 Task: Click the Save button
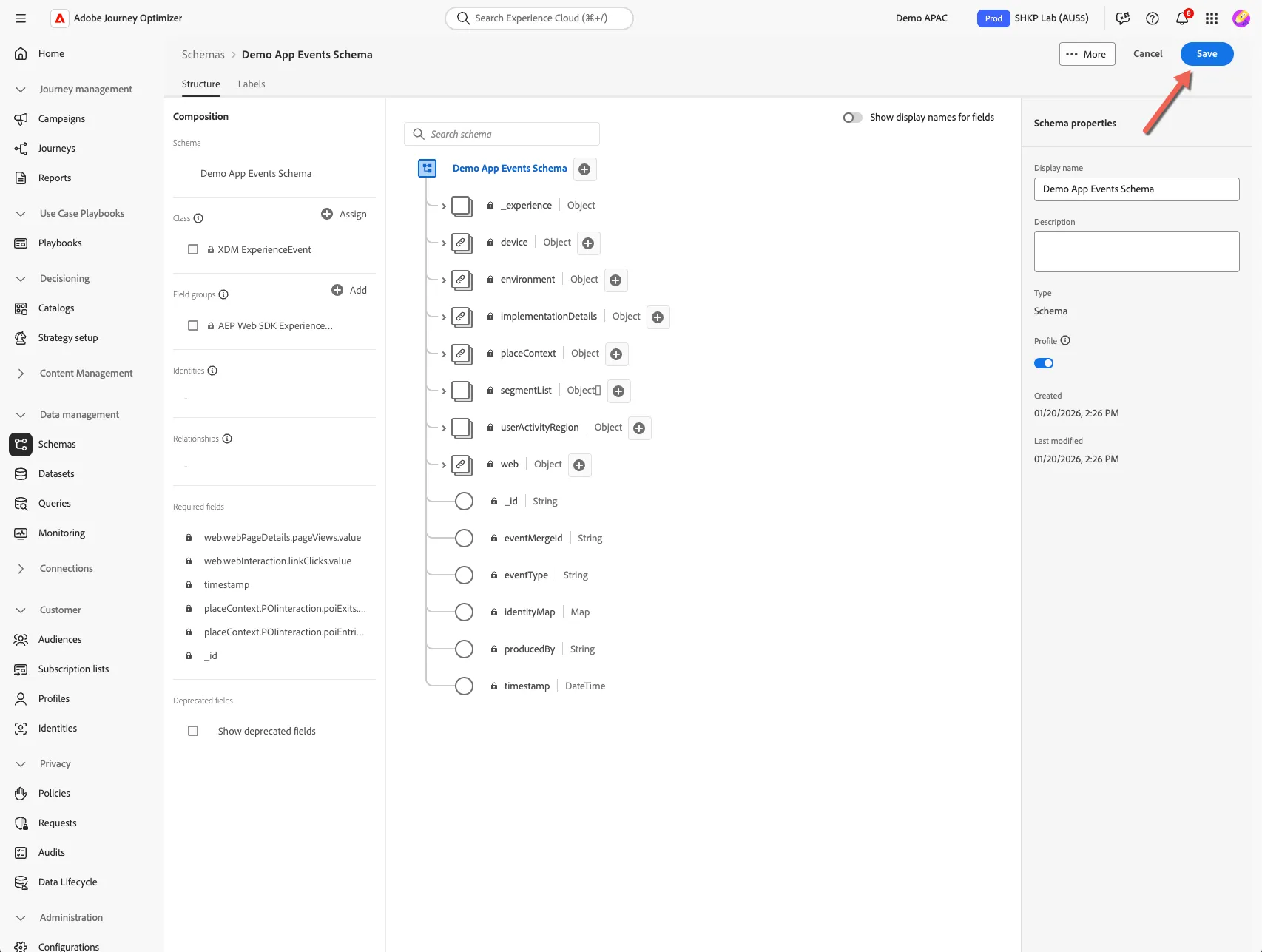(1207, 54)
